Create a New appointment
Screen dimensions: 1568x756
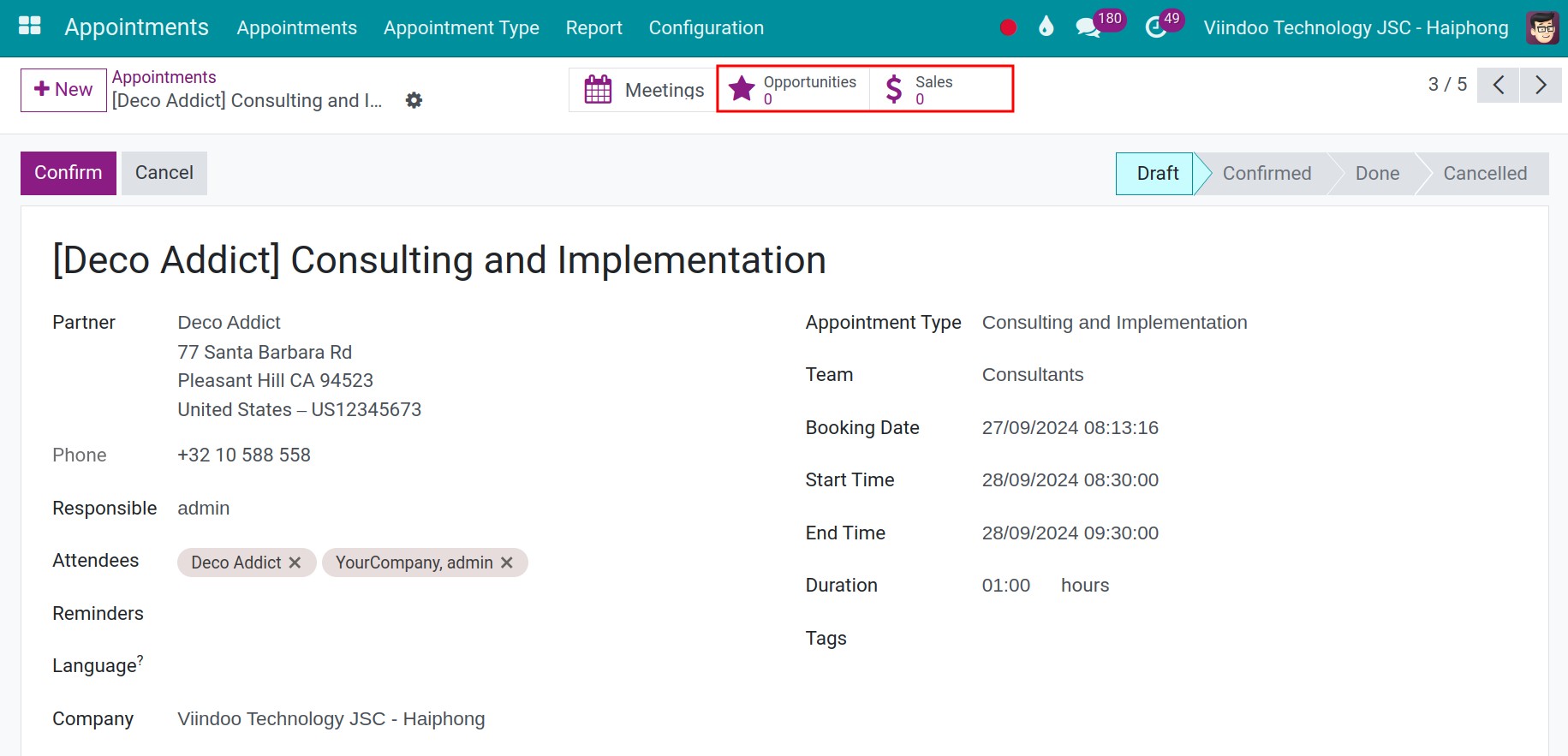coord(63,90)
